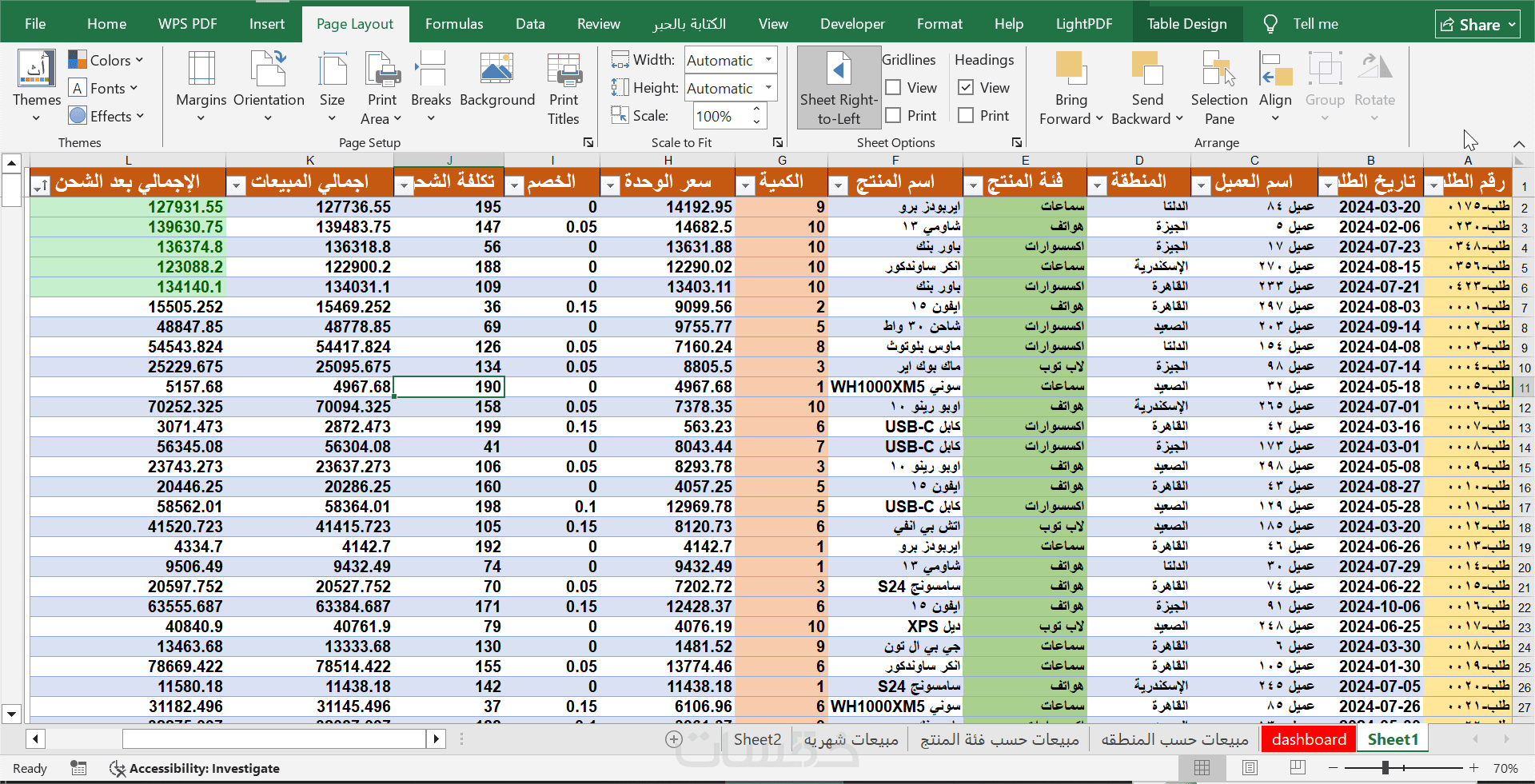Click the macro recording status icon
Image resolution: width=1535 pixels, height=784 pixels.
[x=78, y=768]
